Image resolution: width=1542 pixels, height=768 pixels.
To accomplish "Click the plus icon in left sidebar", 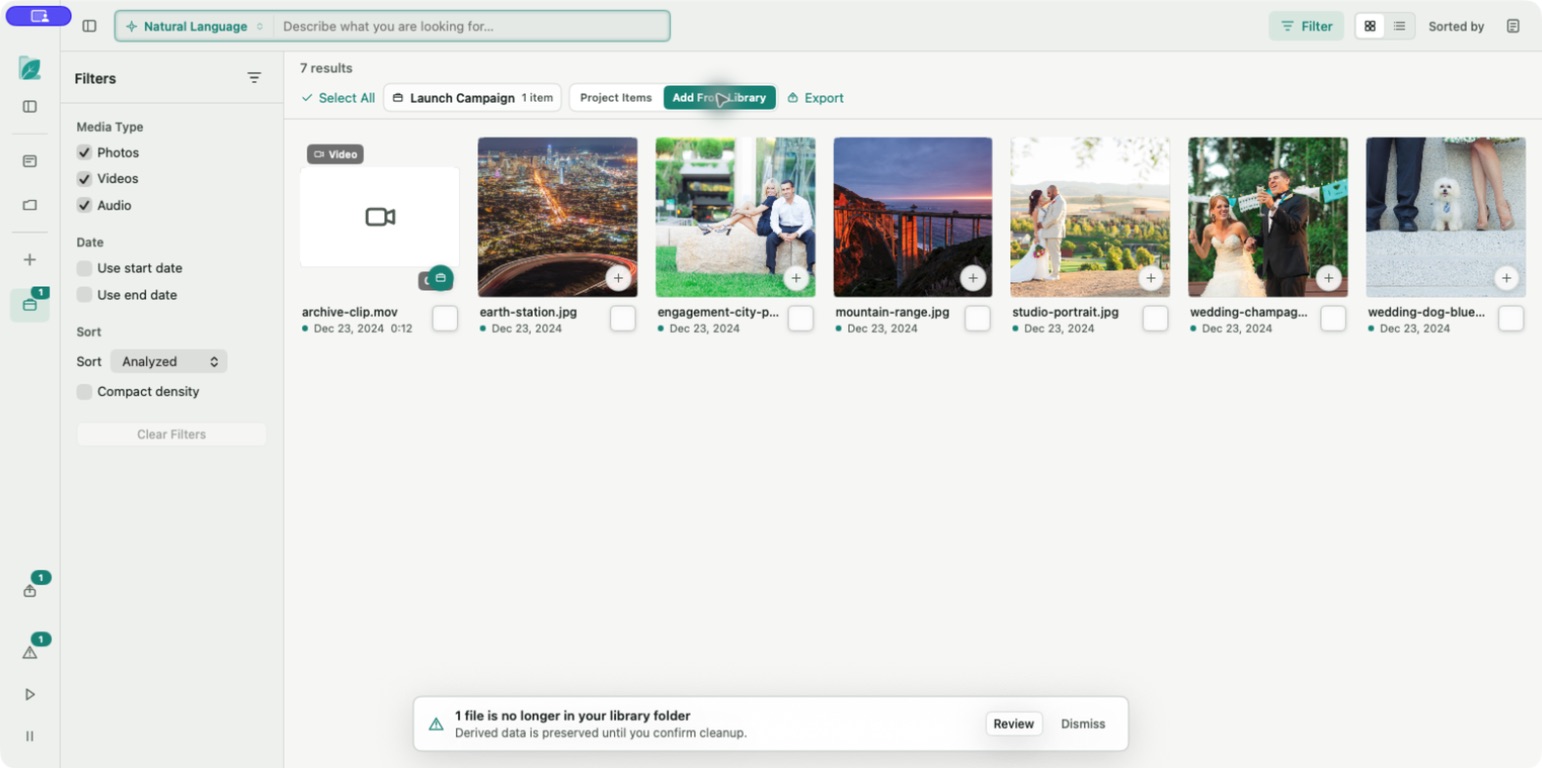I will (x=30, y=260).
